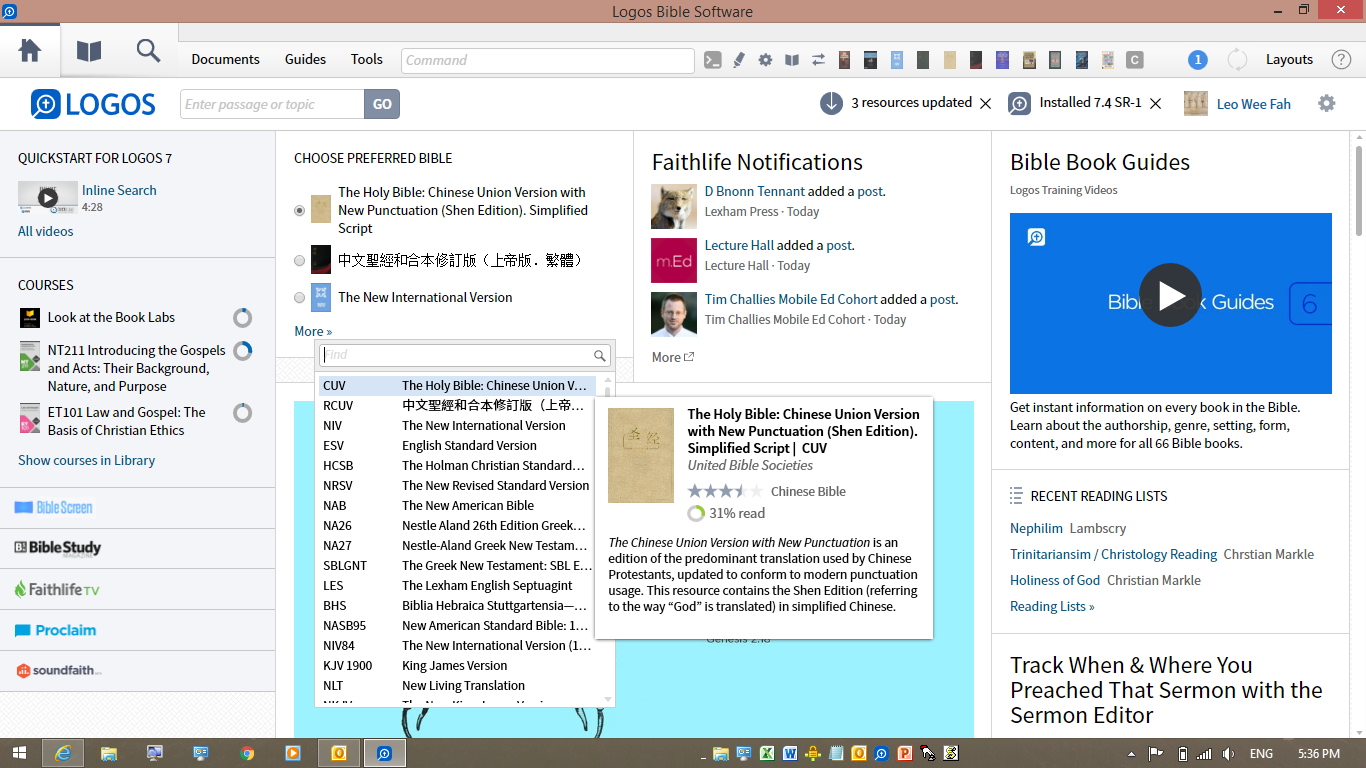Click progress ring for Look at the Book Labs
This screenshot has width=1366, height=768.
[242, 318]
